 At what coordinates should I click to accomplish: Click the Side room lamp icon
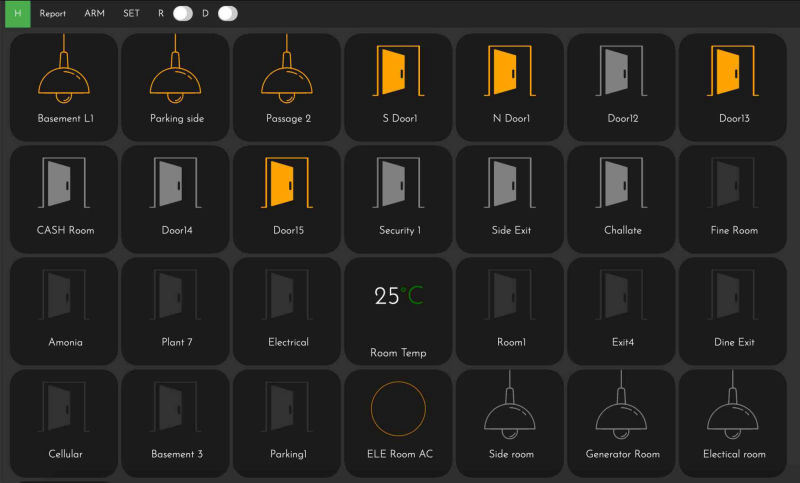[x=510, y=410]
